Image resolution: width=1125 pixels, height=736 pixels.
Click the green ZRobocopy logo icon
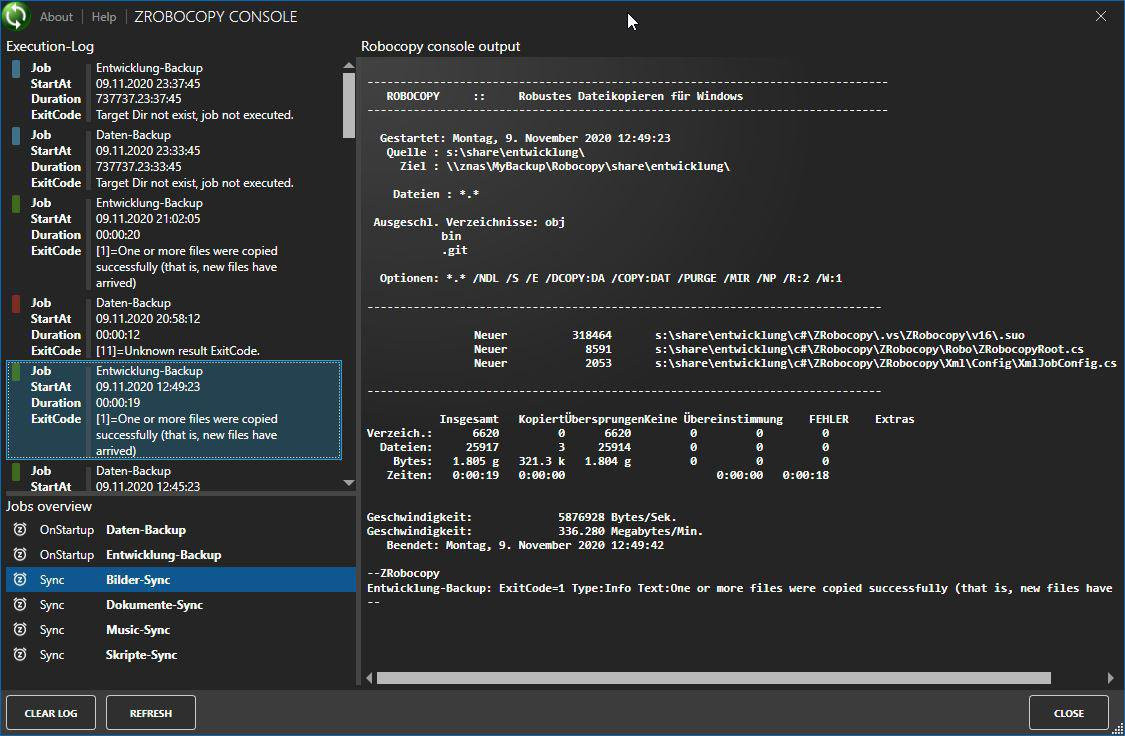point(16,16)
